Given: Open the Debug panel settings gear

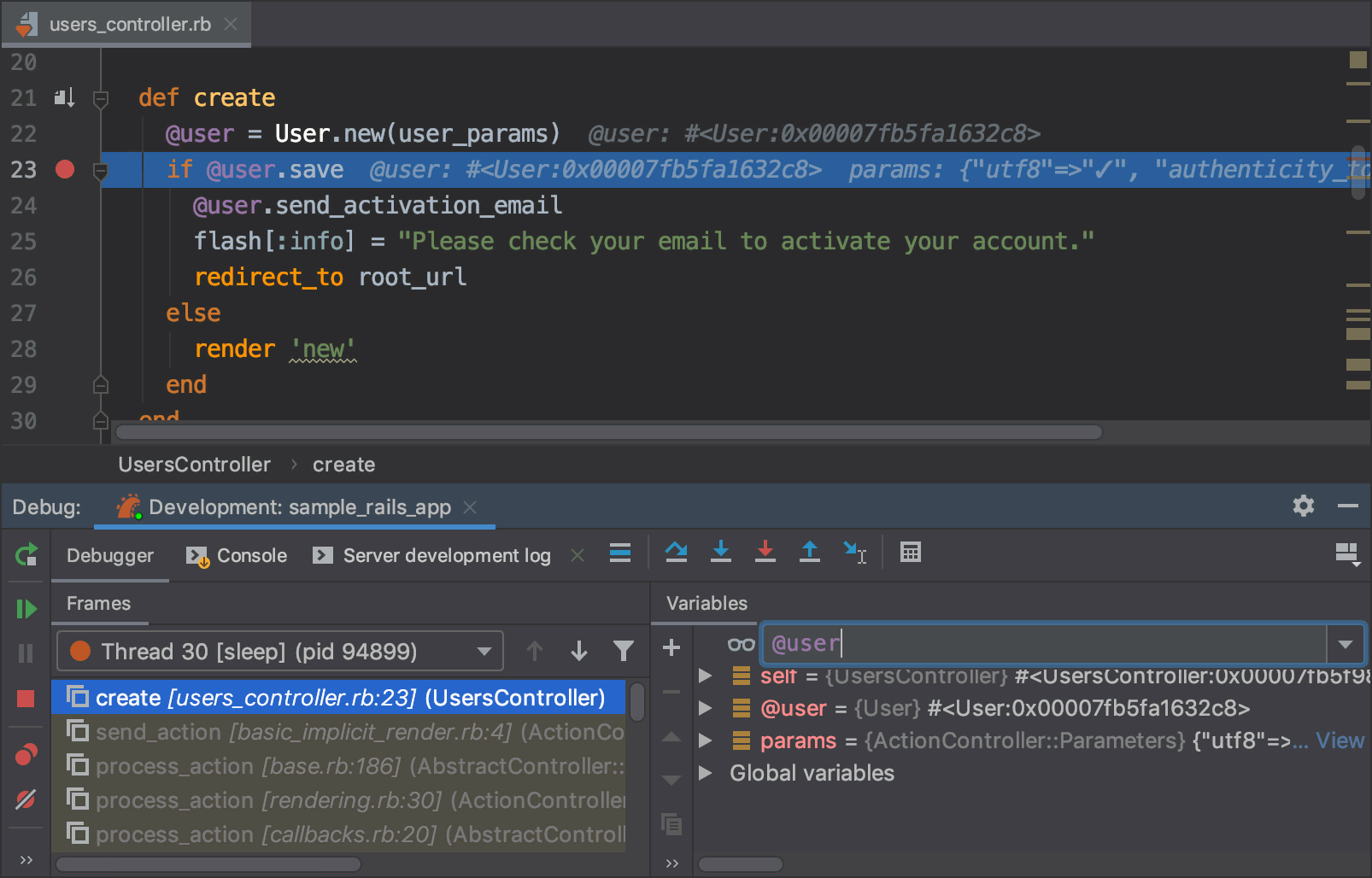Looking at the screenshot, I should pyautogui.click(x=1304, y=506).
